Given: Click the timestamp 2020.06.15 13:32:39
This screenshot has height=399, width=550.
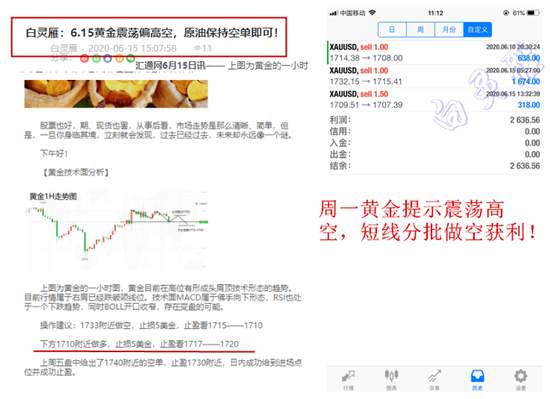Looking at the screenshot, I should (513, 94).
